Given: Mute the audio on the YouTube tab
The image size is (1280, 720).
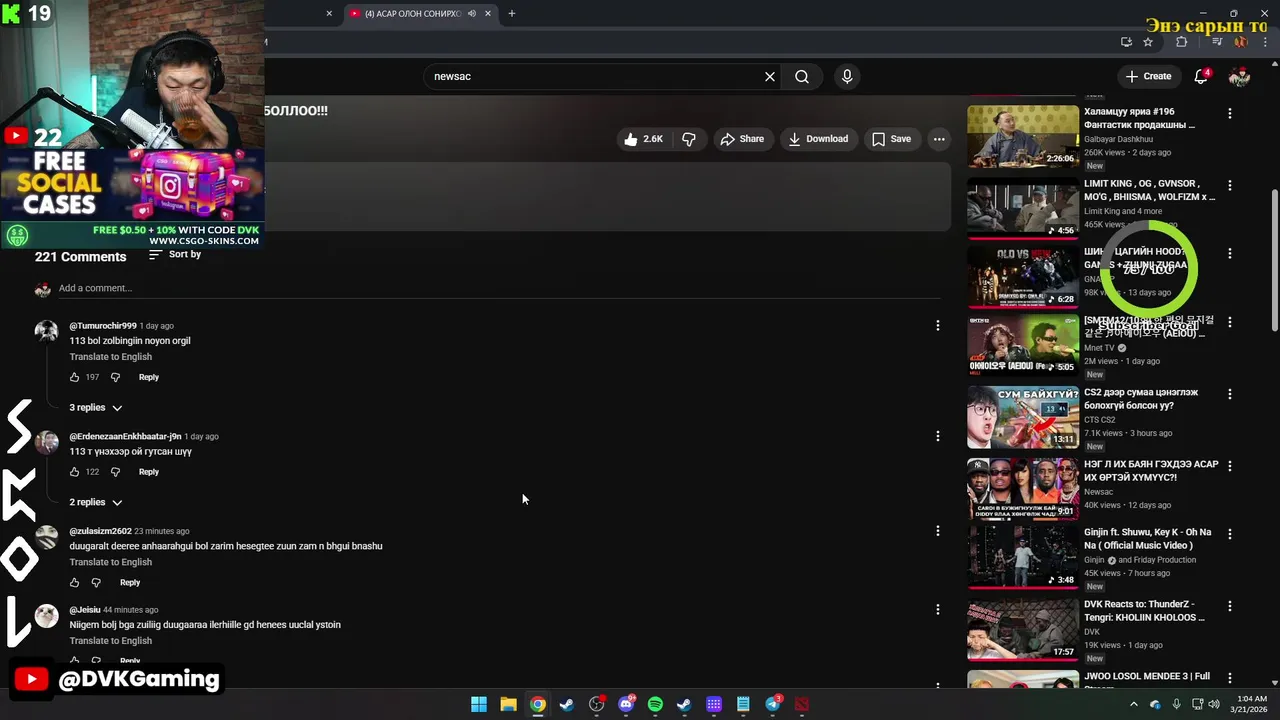Looking at the screenshot, I should 472,13.
